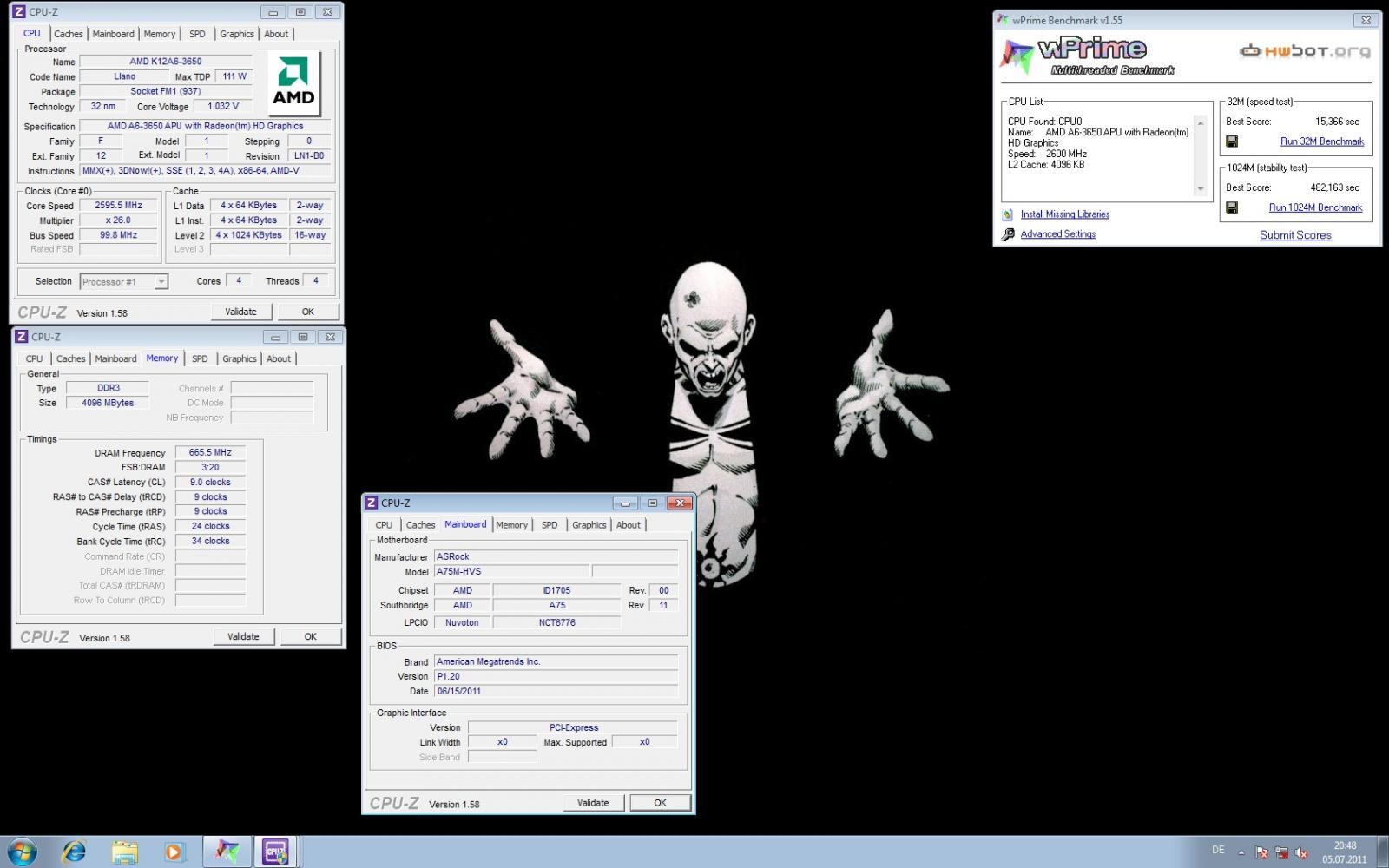
Task: Click network status tray icon
Action: point(1281,852)
